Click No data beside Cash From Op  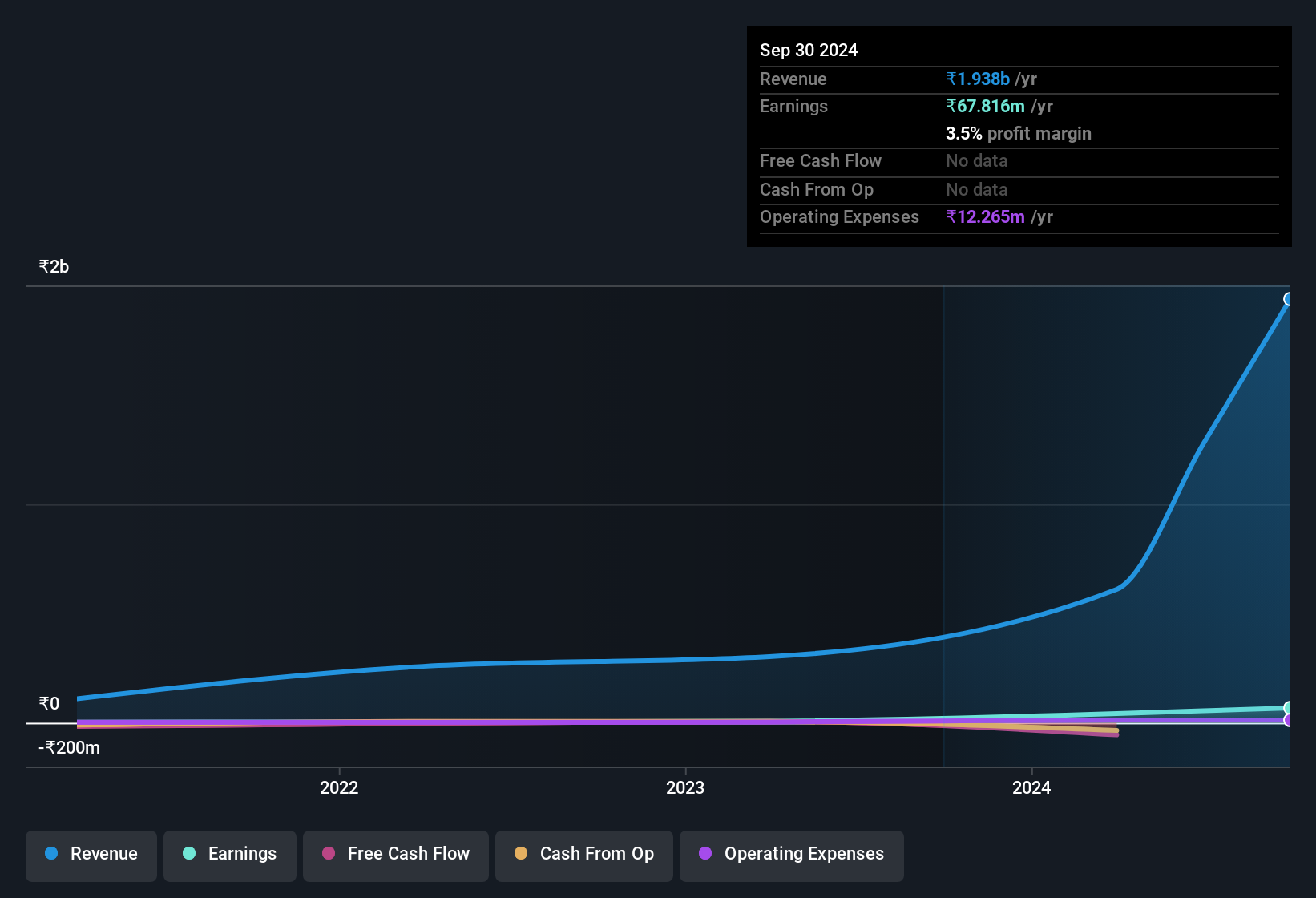point(977,189)
